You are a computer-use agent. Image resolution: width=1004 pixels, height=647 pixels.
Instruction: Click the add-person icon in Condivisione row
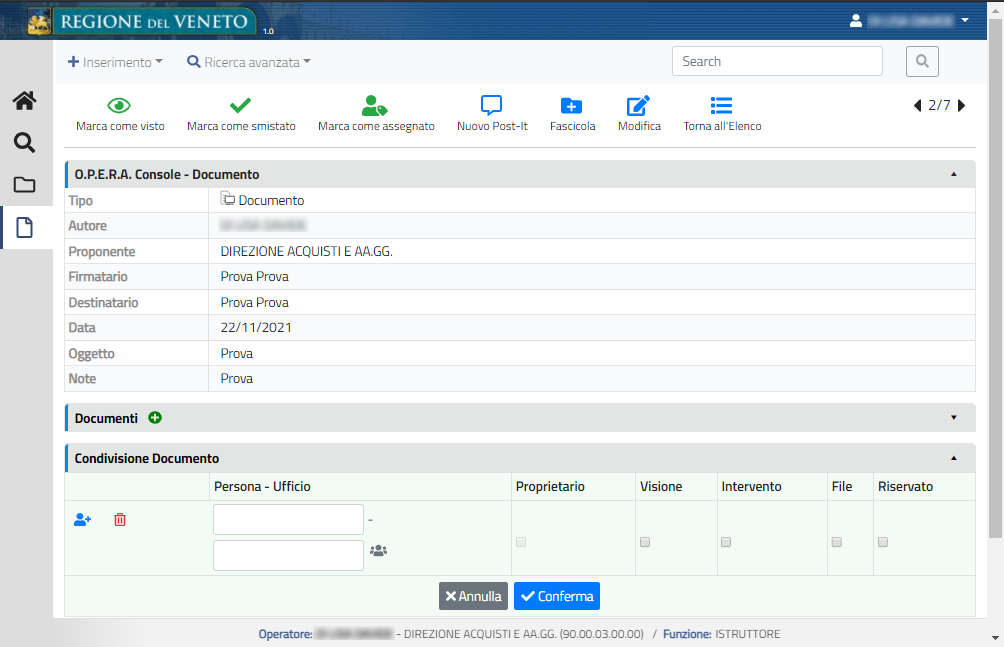pos(83,520)
